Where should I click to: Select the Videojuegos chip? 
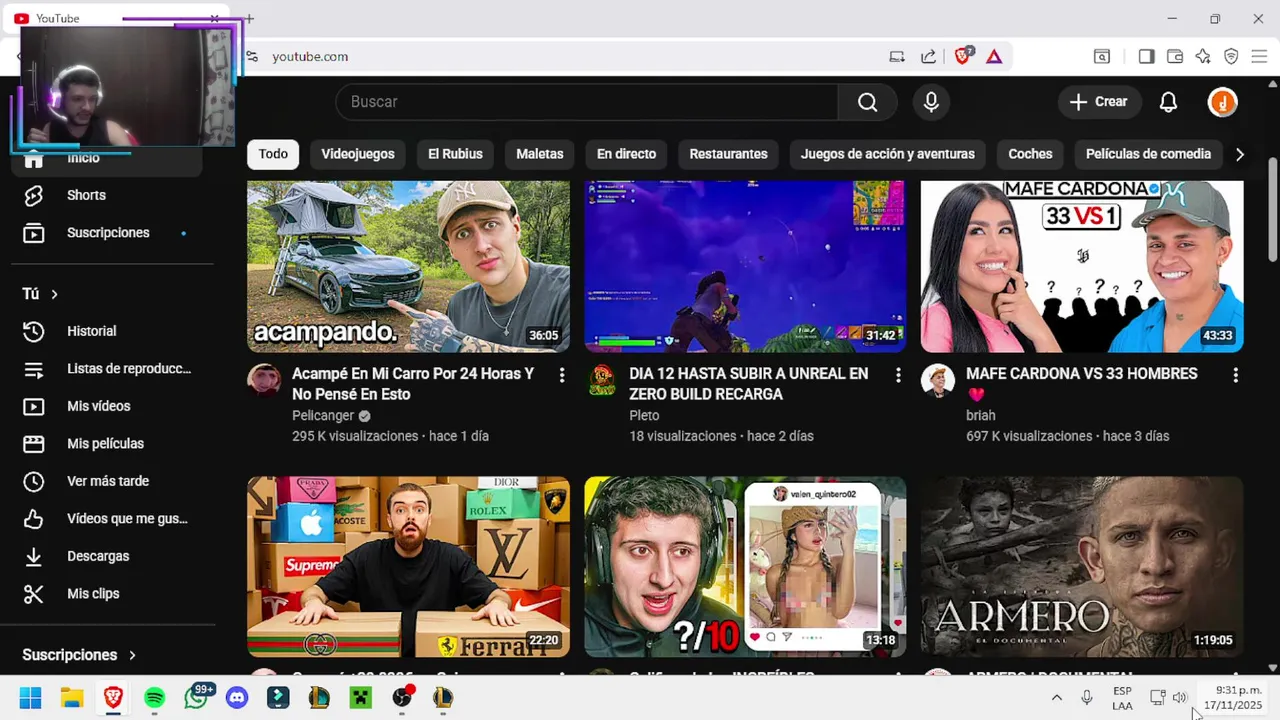(x=358, y=154)
